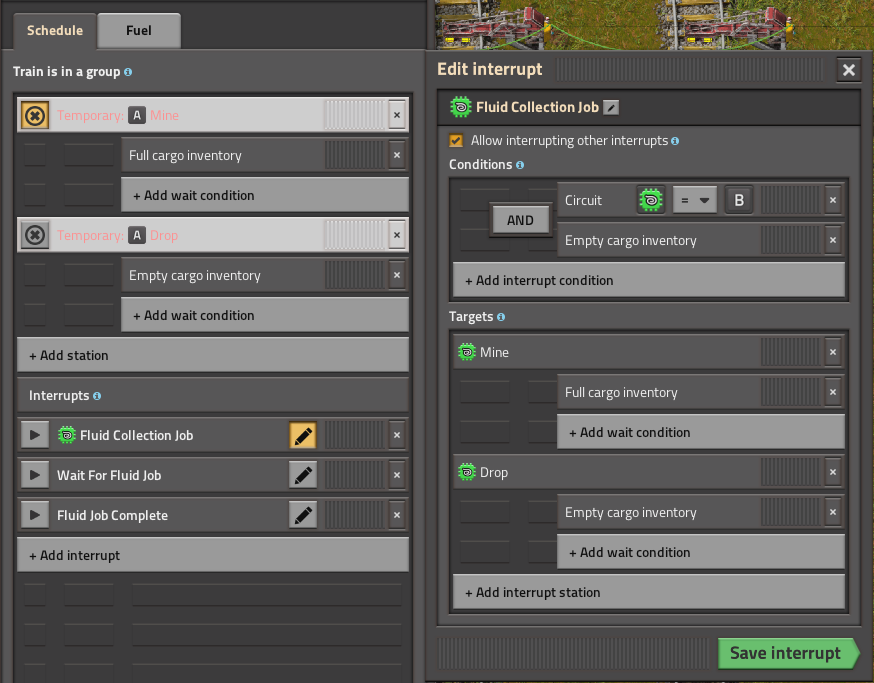
Task: Grab the drag handle of Fluid Job Complete
Action: (355, 515)
